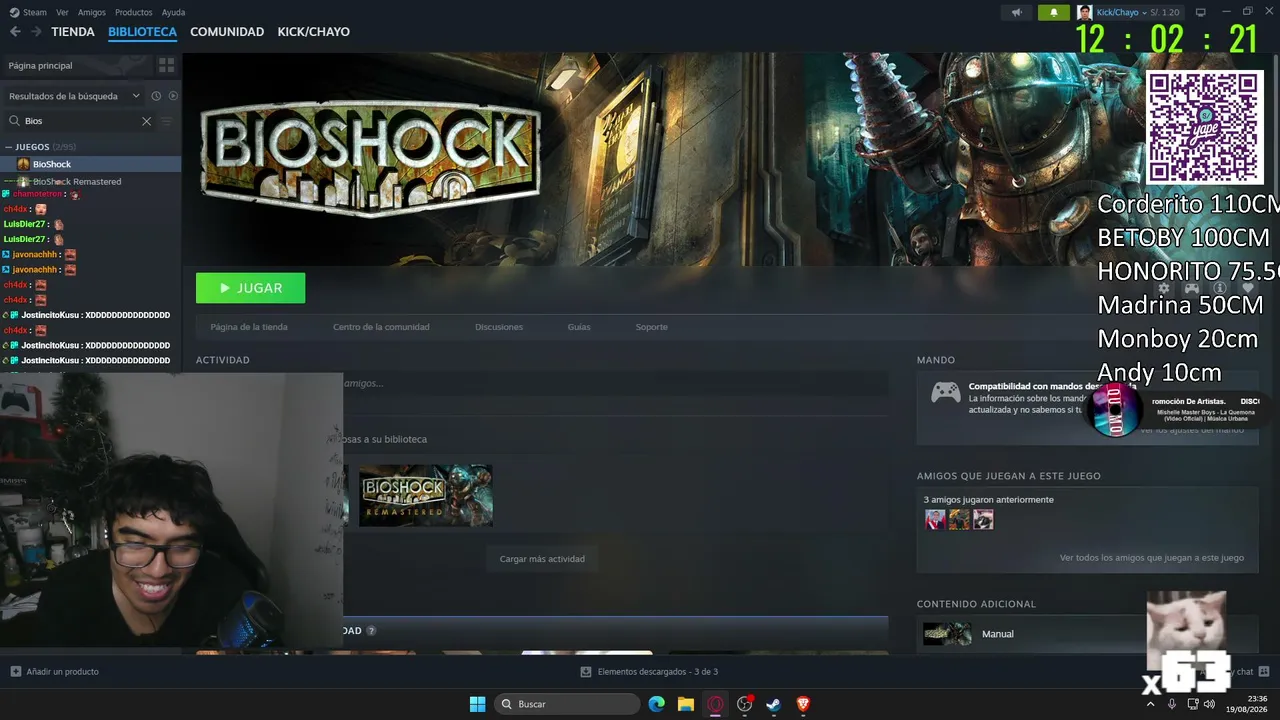
Task: Open File Explorer from the taskbar
Action: point(686,704)
